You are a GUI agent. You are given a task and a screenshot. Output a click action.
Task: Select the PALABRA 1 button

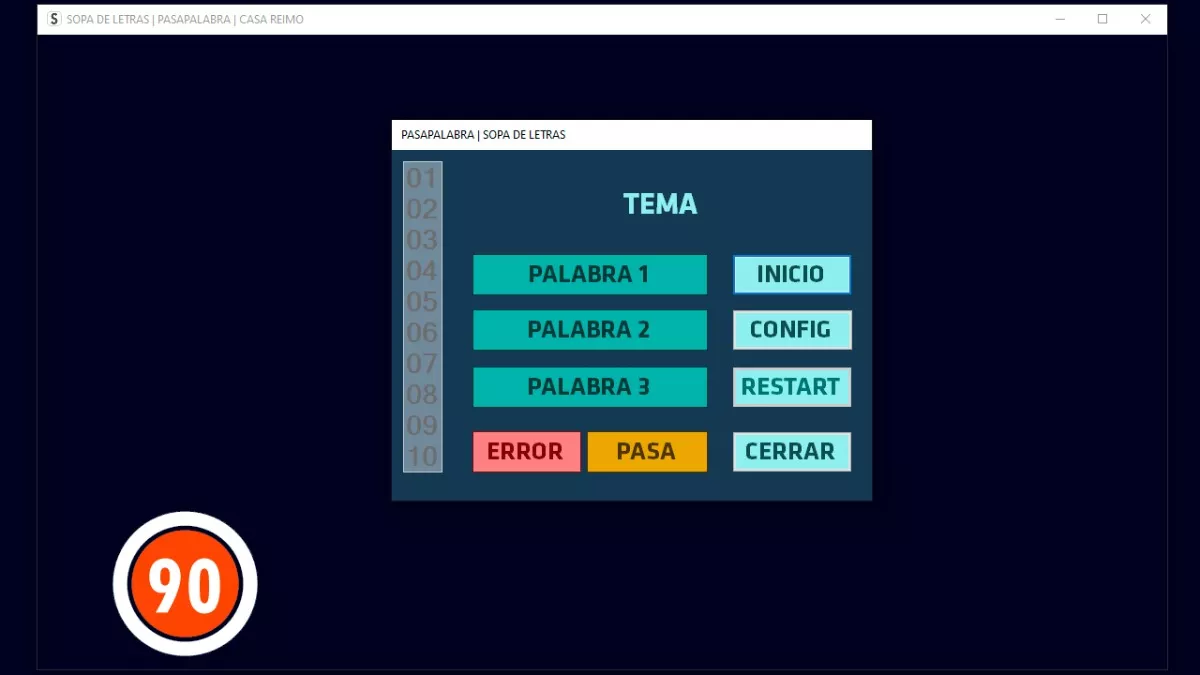coord(589,274)
